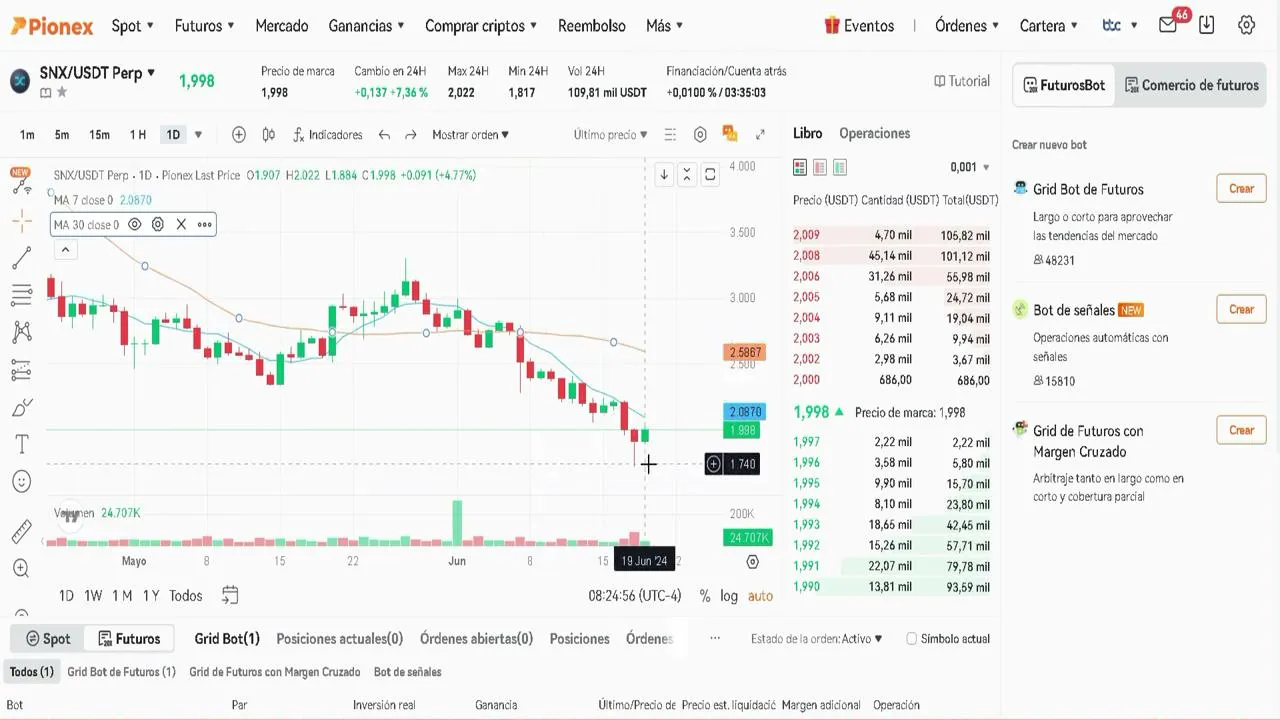Open the Mostrar orden dropdown
The width and height of the screenshot is (1280, 720).
[470, 134]
